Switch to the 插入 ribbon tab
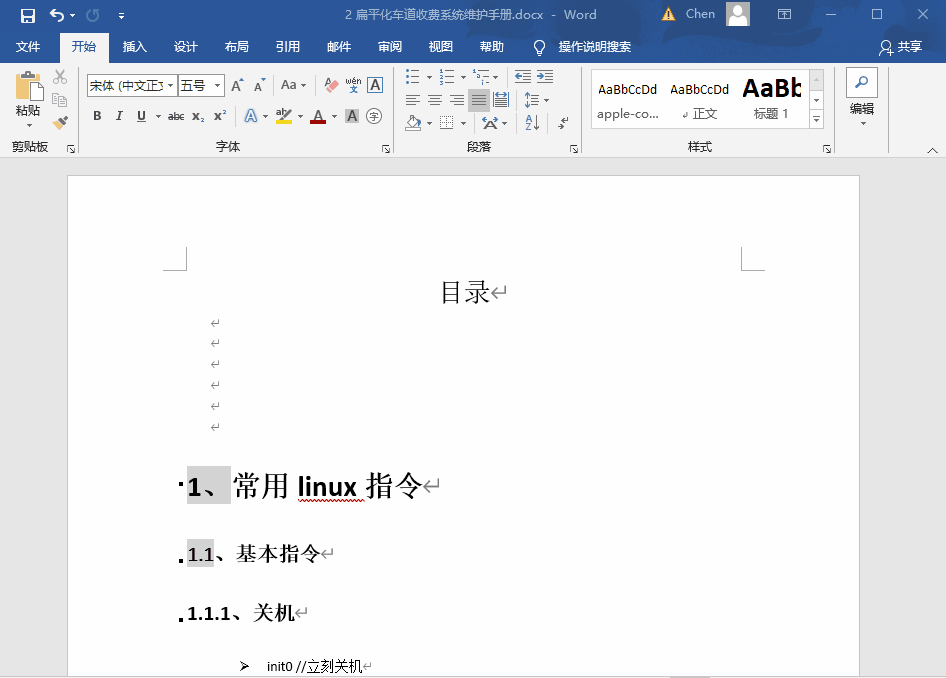Screen dimensions: 946x678 tap(134, 46)
